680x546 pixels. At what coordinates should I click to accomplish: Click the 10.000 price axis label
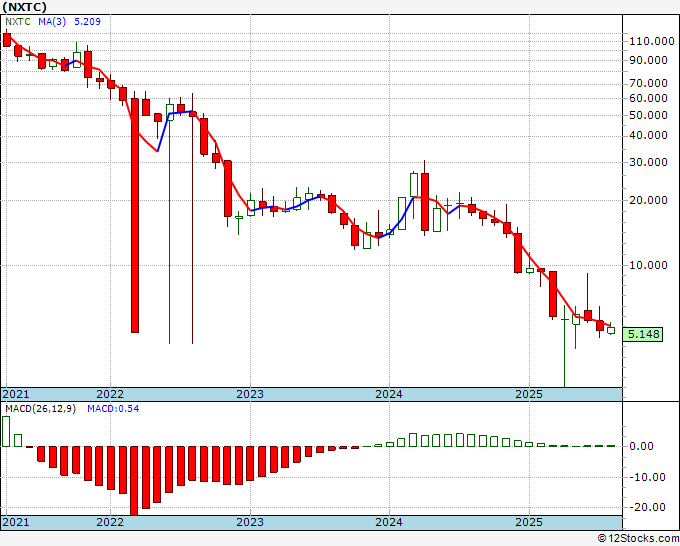click(648, 265)
